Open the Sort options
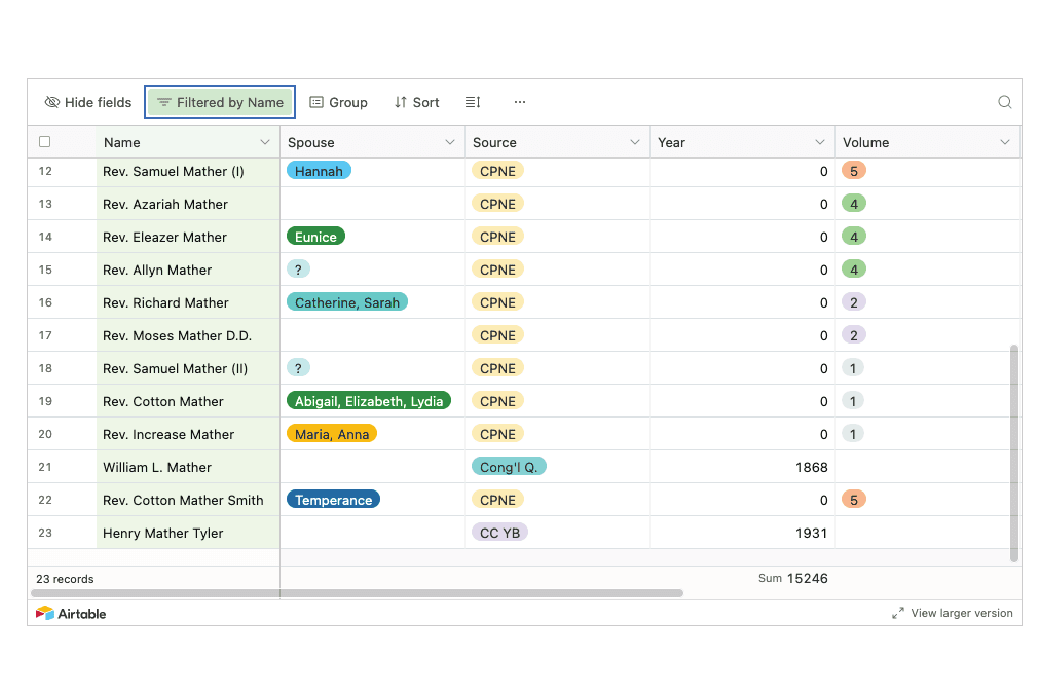The height and width of the screenshot is (694, 1042). coord(417,102)
